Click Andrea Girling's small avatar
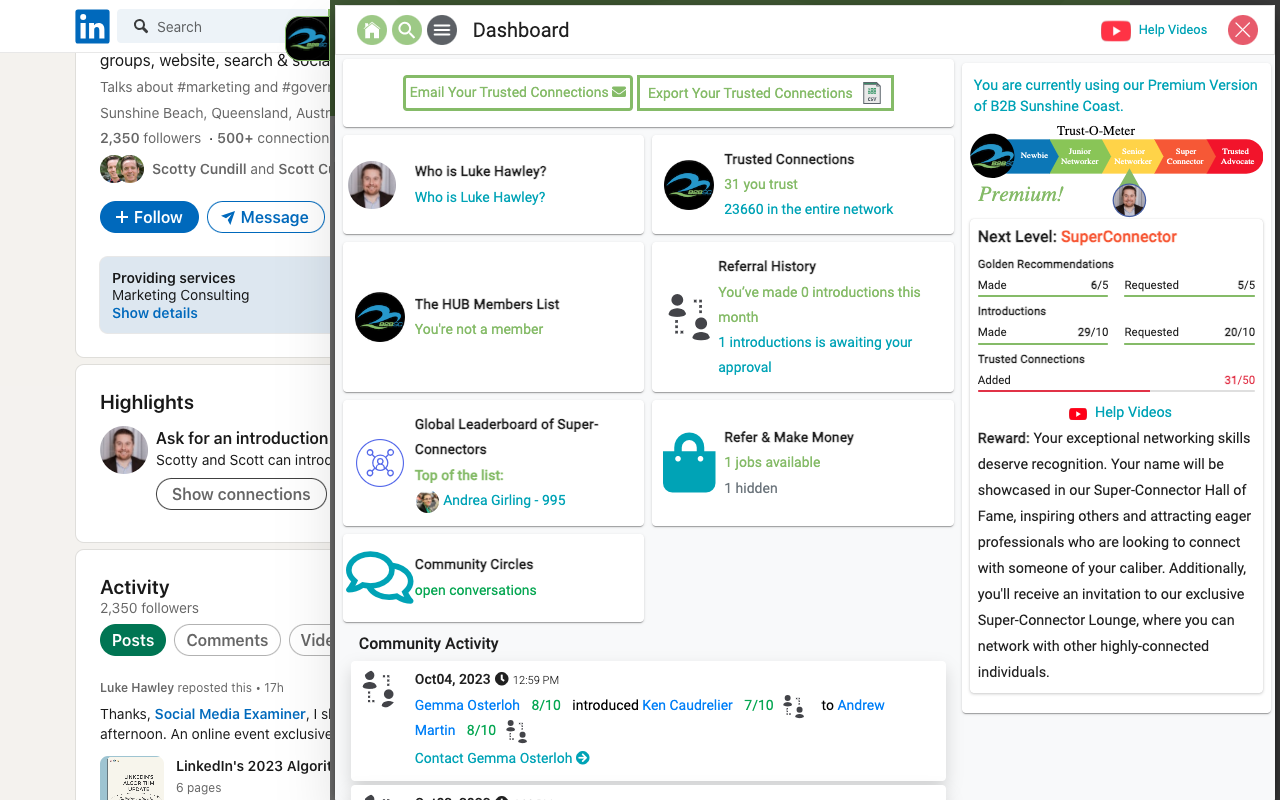Image resolution: width=1280 pixels, height=800 pixels. (x=427, y=501)
